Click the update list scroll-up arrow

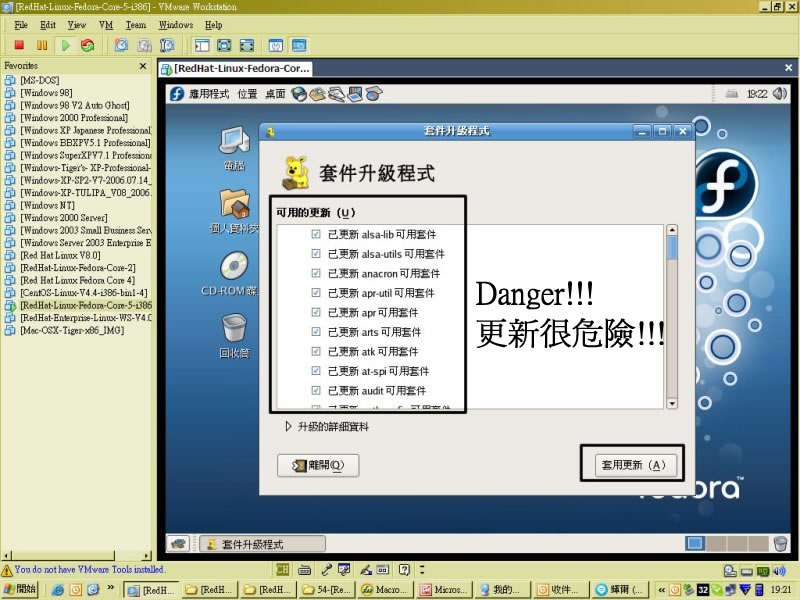click(x=672, y=230)
